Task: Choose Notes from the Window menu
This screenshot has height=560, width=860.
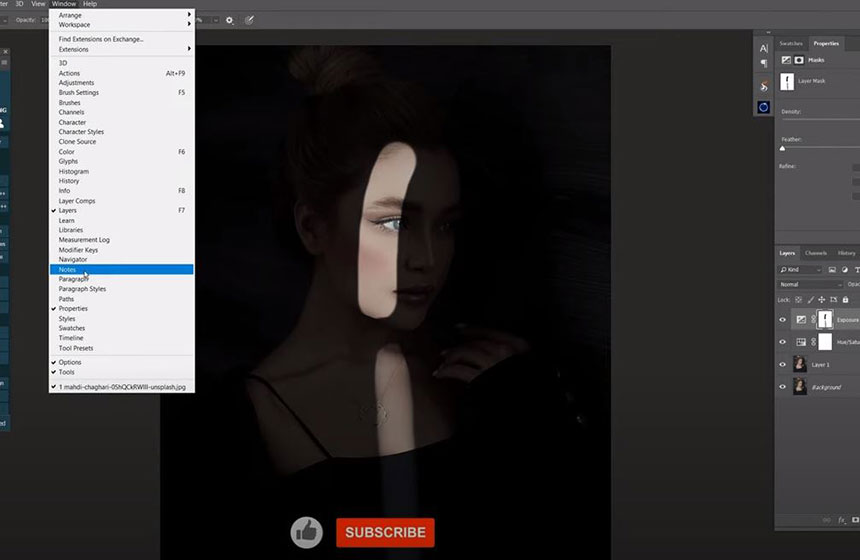Action: pyautogui.click(x=68, y=269)
